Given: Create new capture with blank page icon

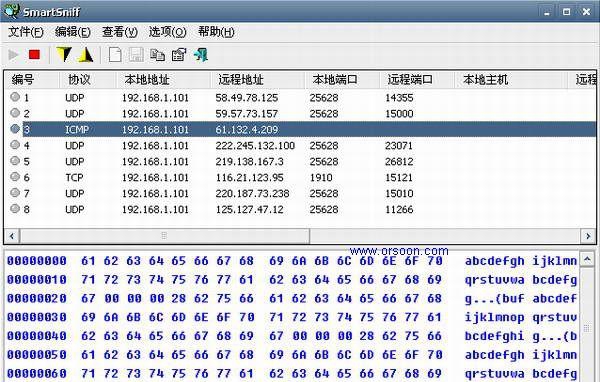Looking at the screenshot, I should (115, 55).
